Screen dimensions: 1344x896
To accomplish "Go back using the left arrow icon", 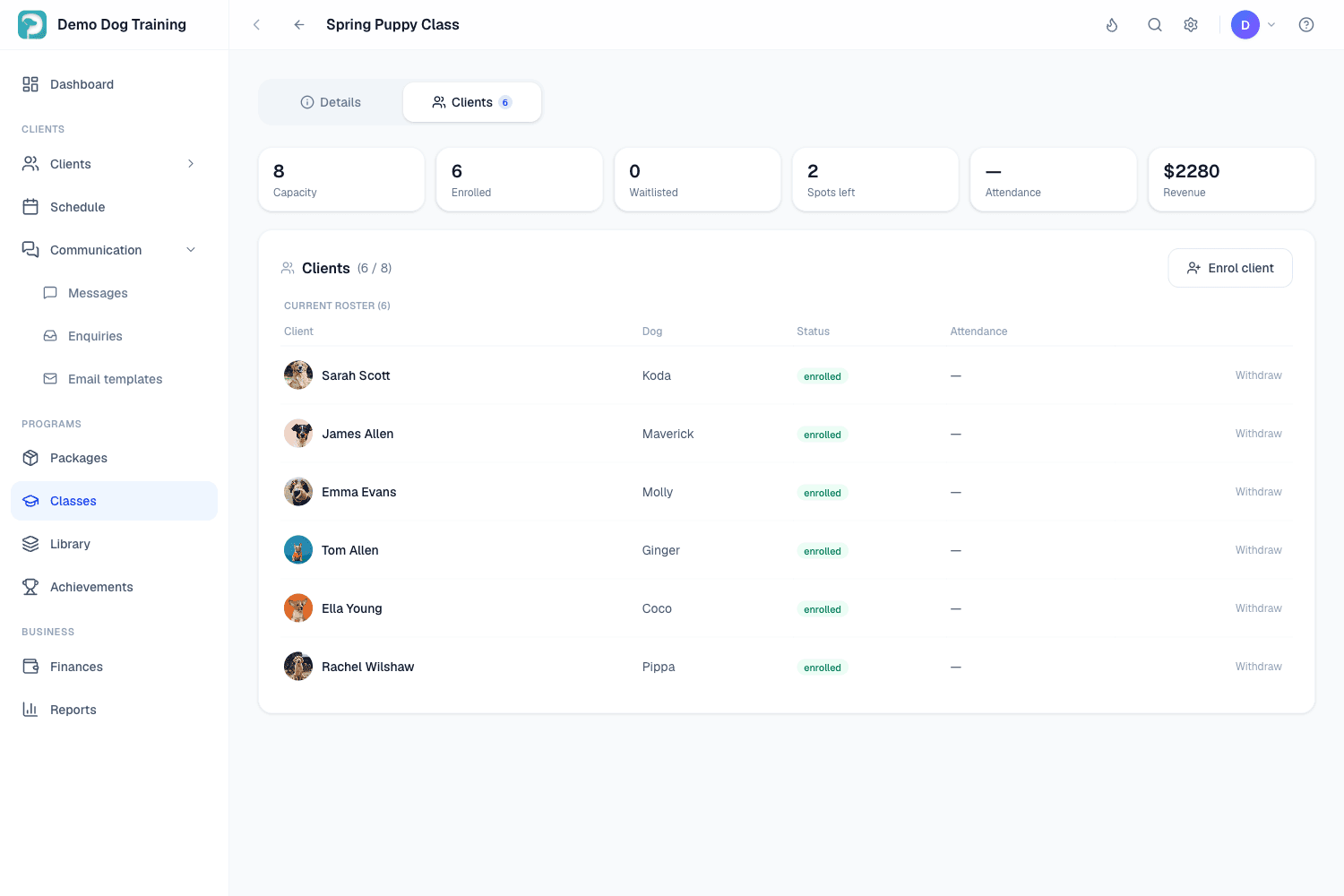I will pyautogui.click(x=299, y=25).
